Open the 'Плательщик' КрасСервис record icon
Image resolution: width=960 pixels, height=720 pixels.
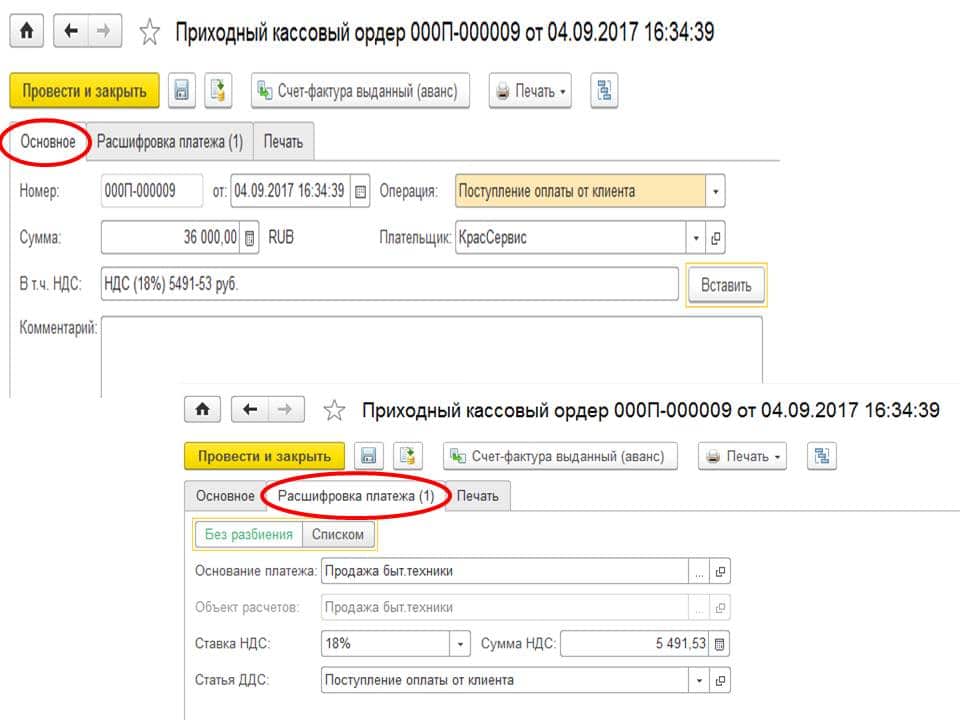tap(716, 238)
